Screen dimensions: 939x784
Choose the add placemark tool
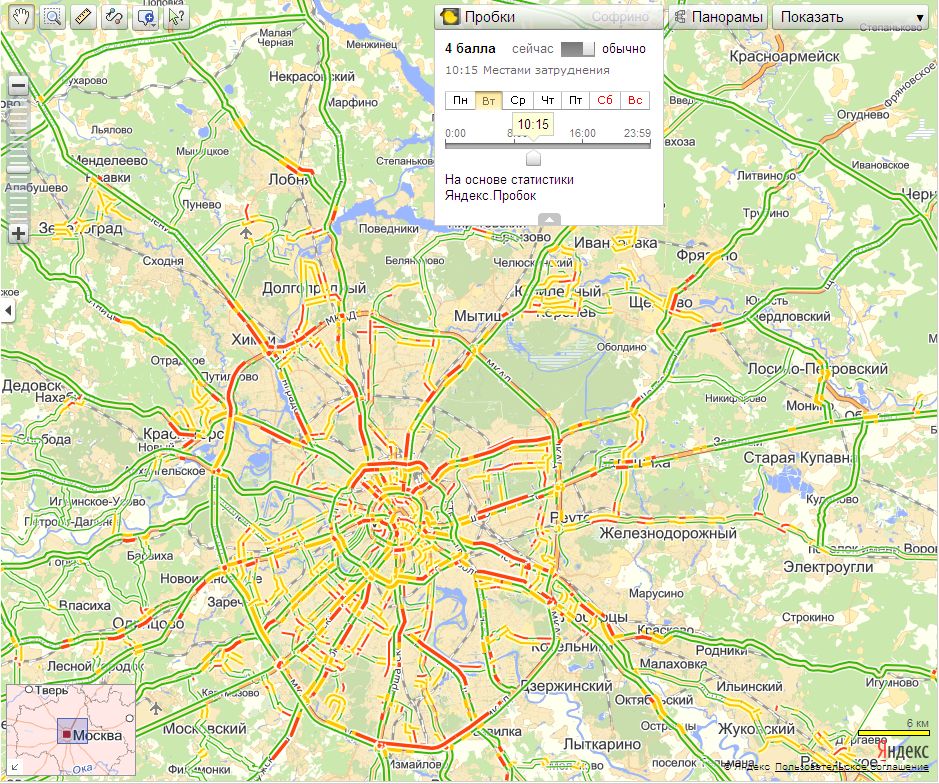(146, 17)
